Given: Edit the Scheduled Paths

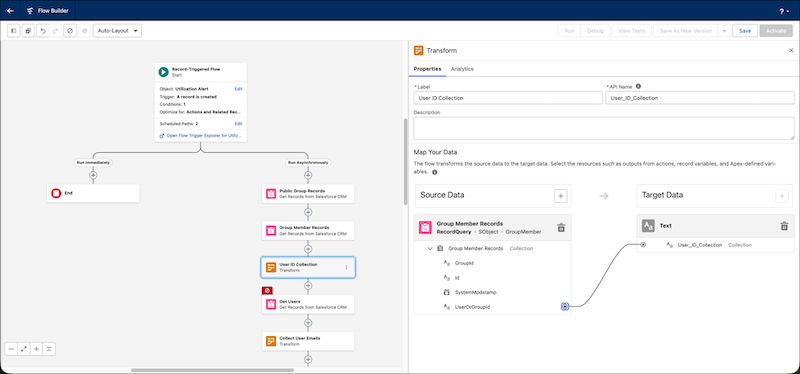Looking at the screenshot, I should [238, 123].
